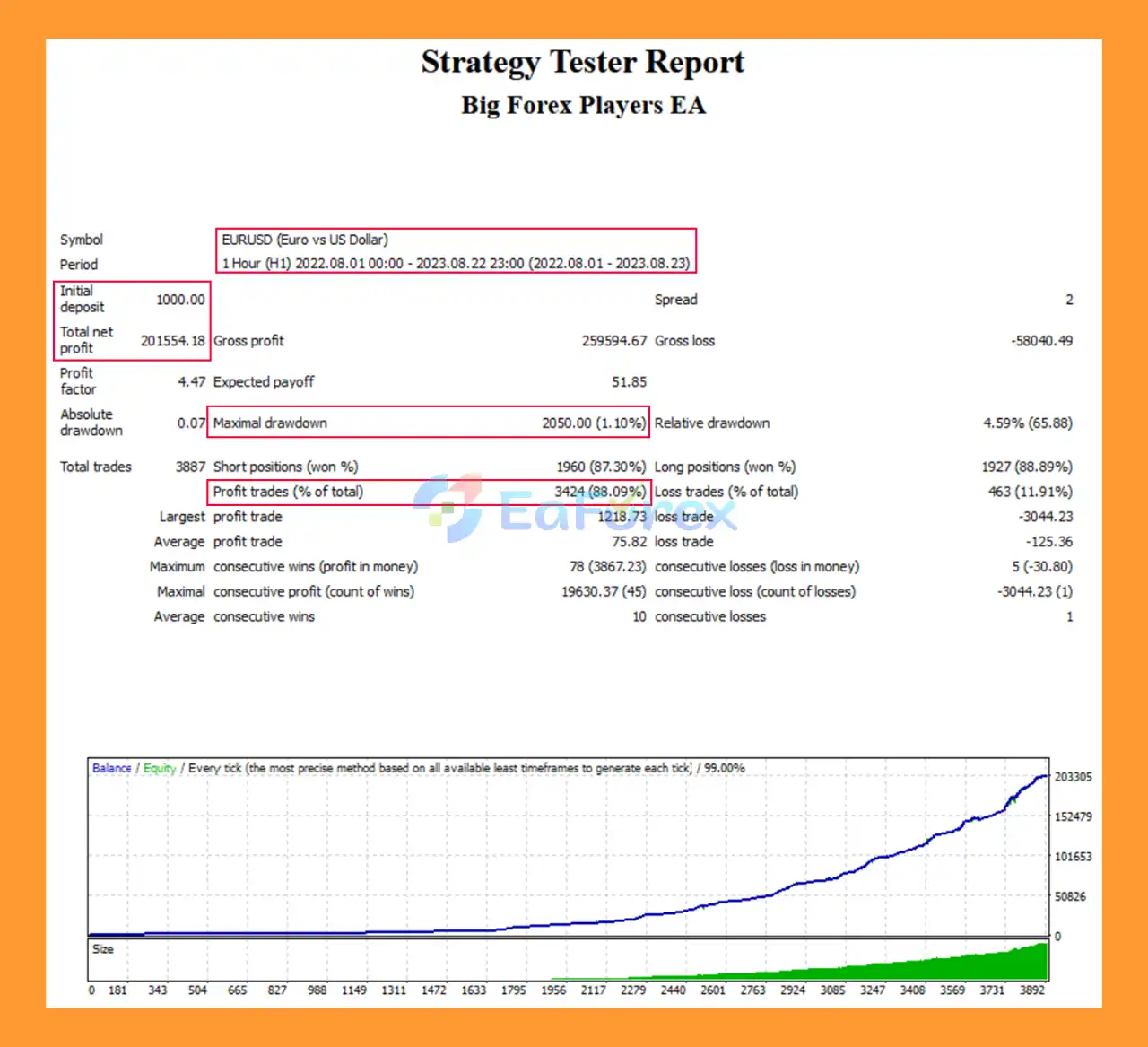This screenshot has height=1047, width=1148.
Task: Click the Profit trades (% of total) label
Action: pyautogui.click(x=288, y=492)
